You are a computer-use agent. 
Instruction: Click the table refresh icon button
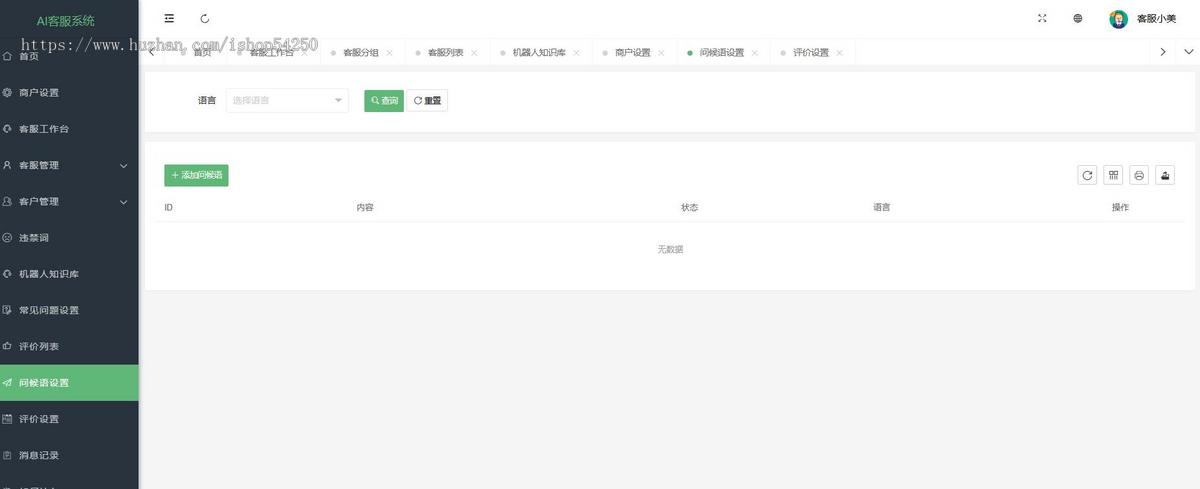click(x=1087, y=175)
